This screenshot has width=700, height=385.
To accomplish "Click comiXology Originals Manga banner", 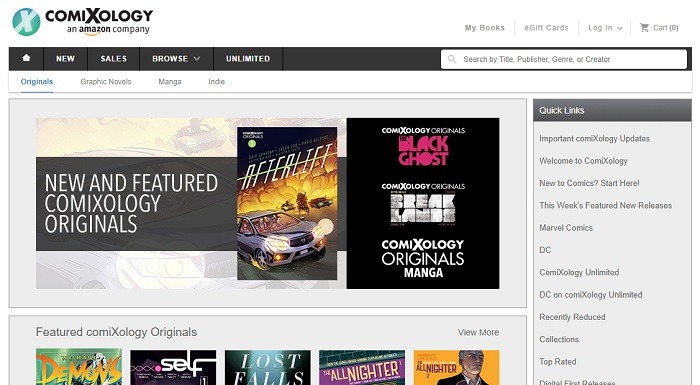I will tap(423, 258).
